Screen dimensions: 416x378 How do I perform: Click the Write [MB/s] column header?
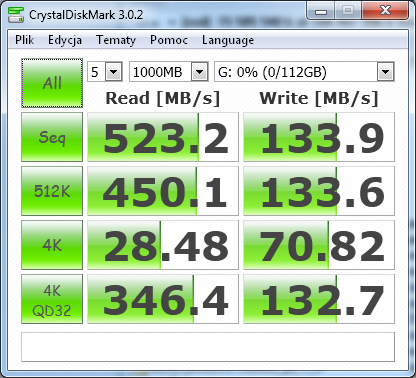[x=319, y=98]
